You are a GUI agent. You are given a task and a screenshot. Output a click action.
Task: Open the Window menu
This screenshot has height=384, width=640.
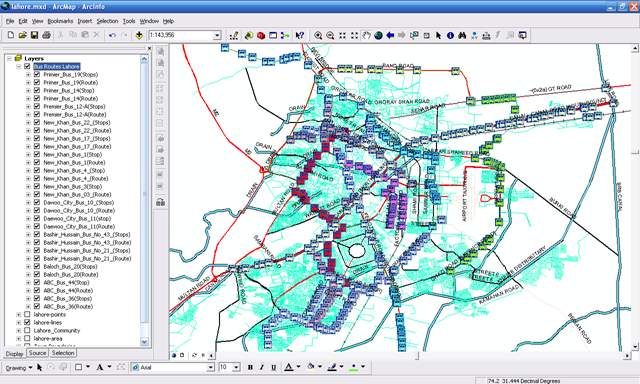click(x=149, y=21)
